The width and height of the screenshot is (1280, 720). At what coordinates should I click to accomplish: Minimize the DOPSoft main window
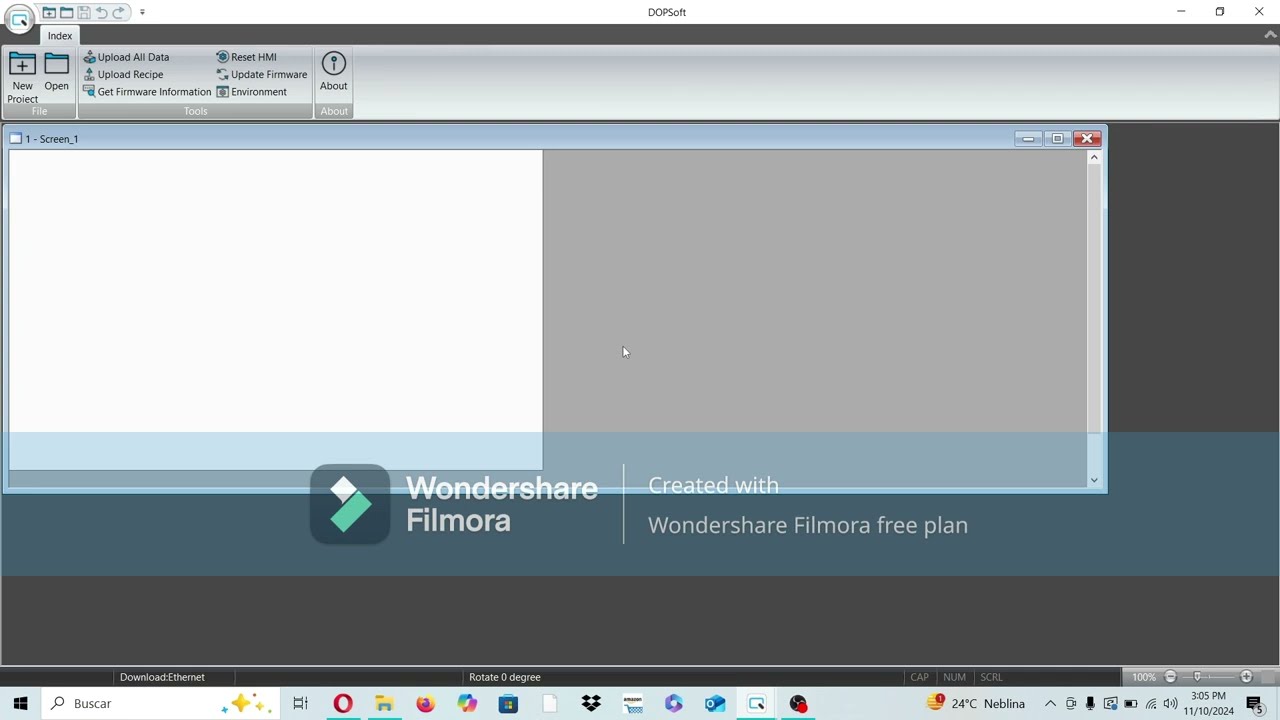1181,12
